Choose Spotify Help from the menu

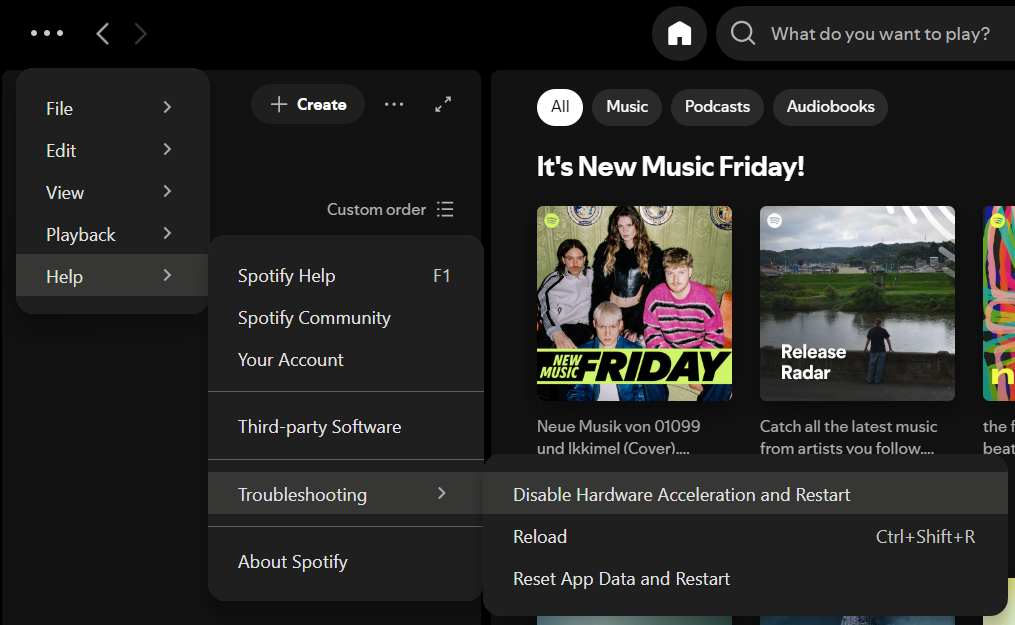[x=346, y=276]
